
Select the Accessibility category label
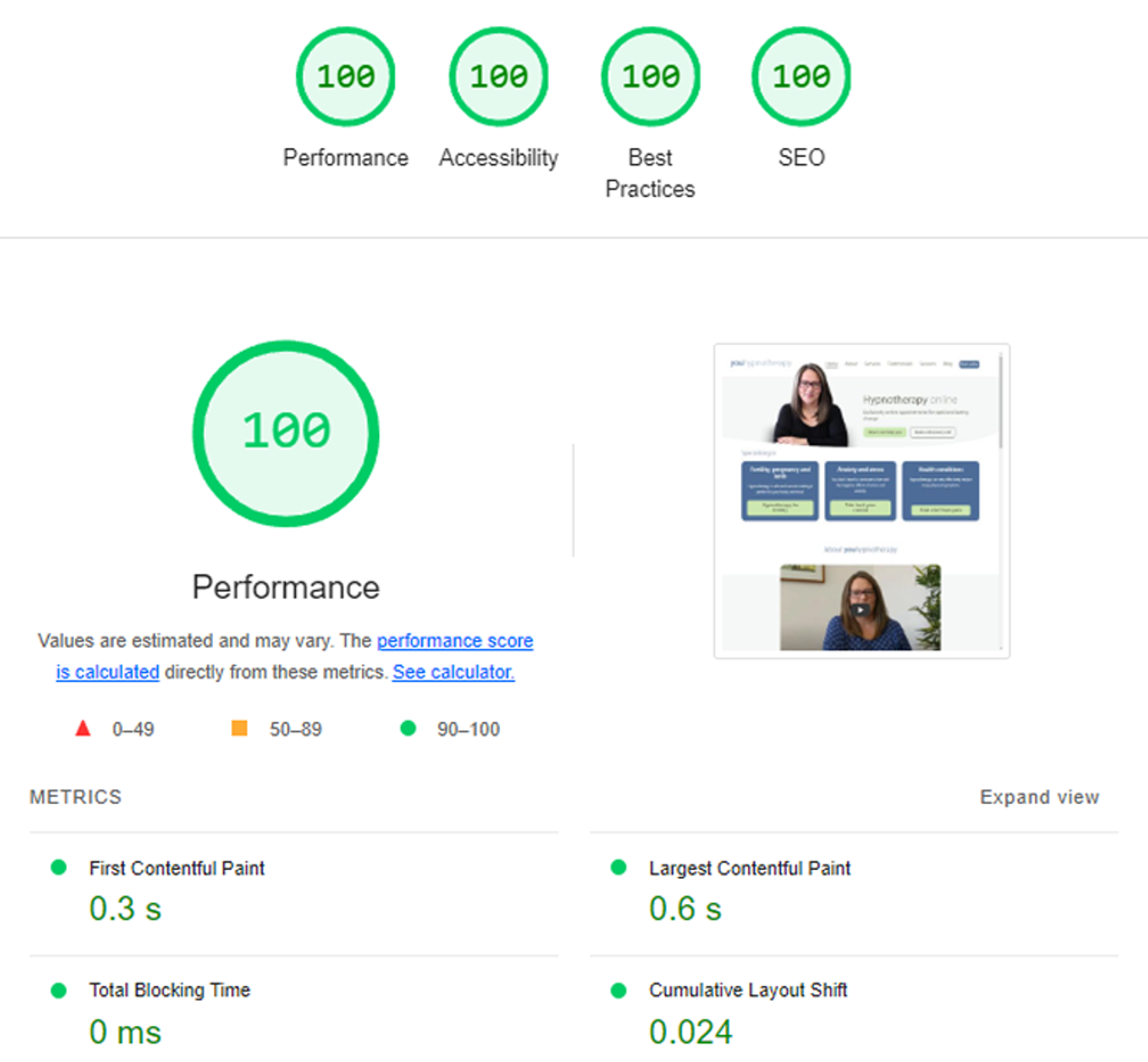498,157
